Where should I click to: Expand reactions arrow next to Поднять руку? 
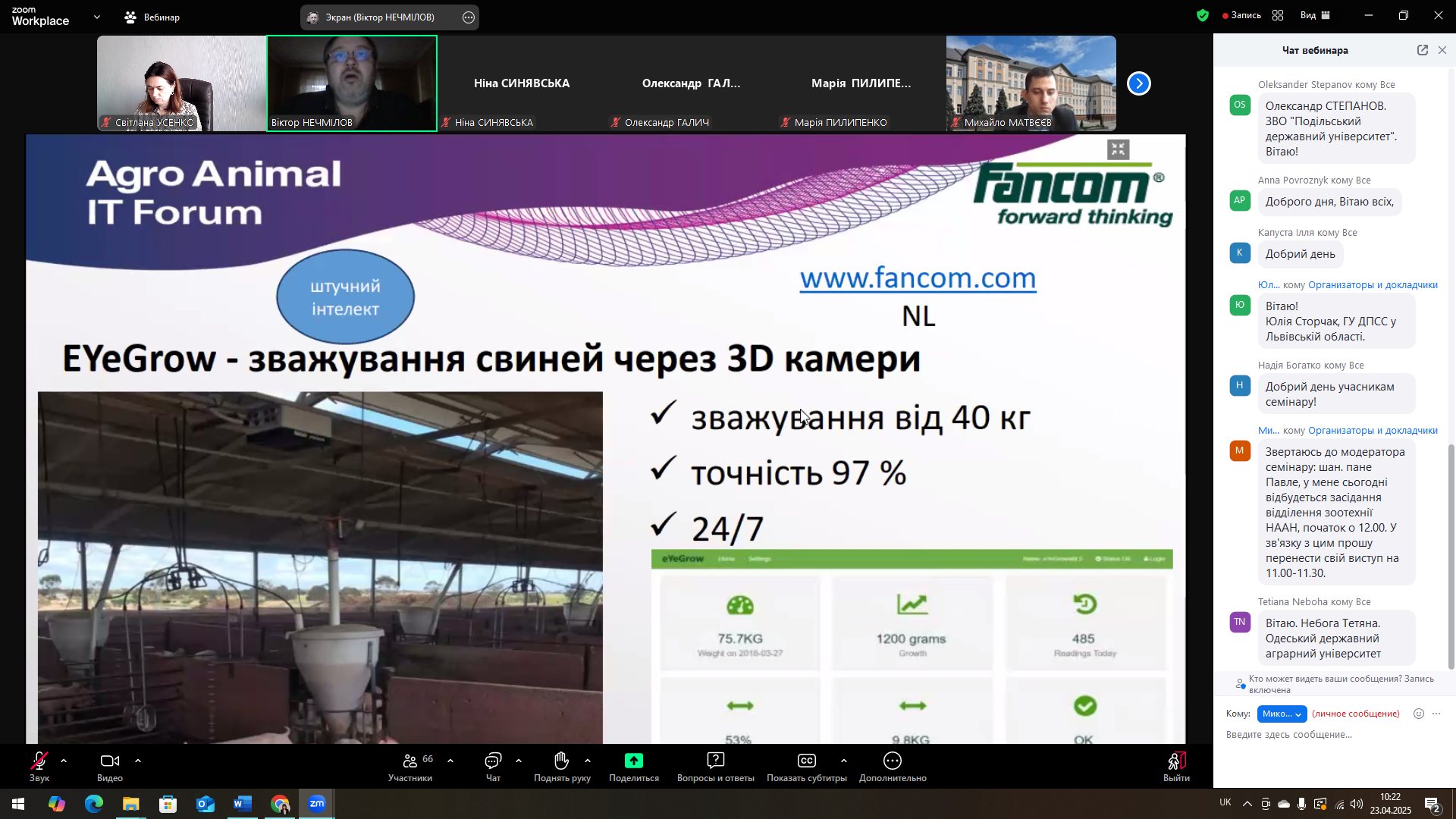(x=588, y=761)
